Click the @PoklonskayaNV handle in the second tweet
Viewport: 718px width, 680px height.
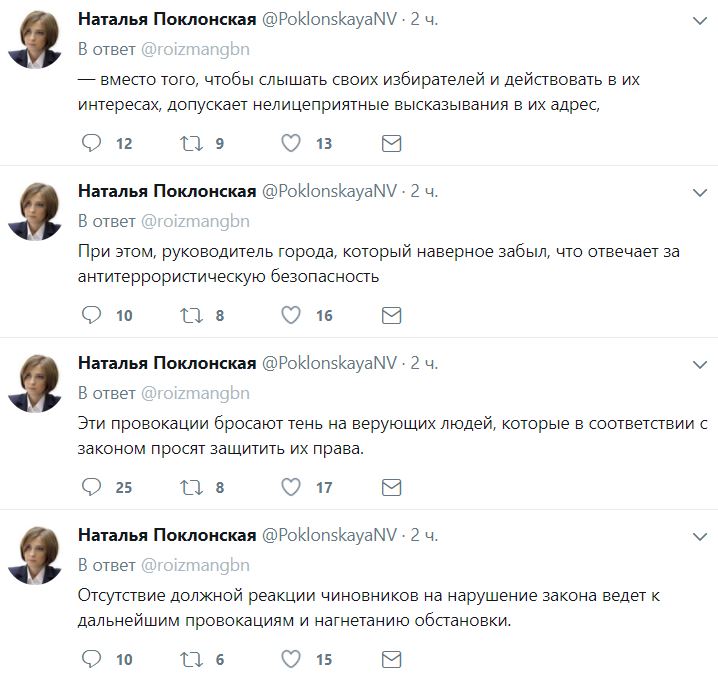(328, 192)
